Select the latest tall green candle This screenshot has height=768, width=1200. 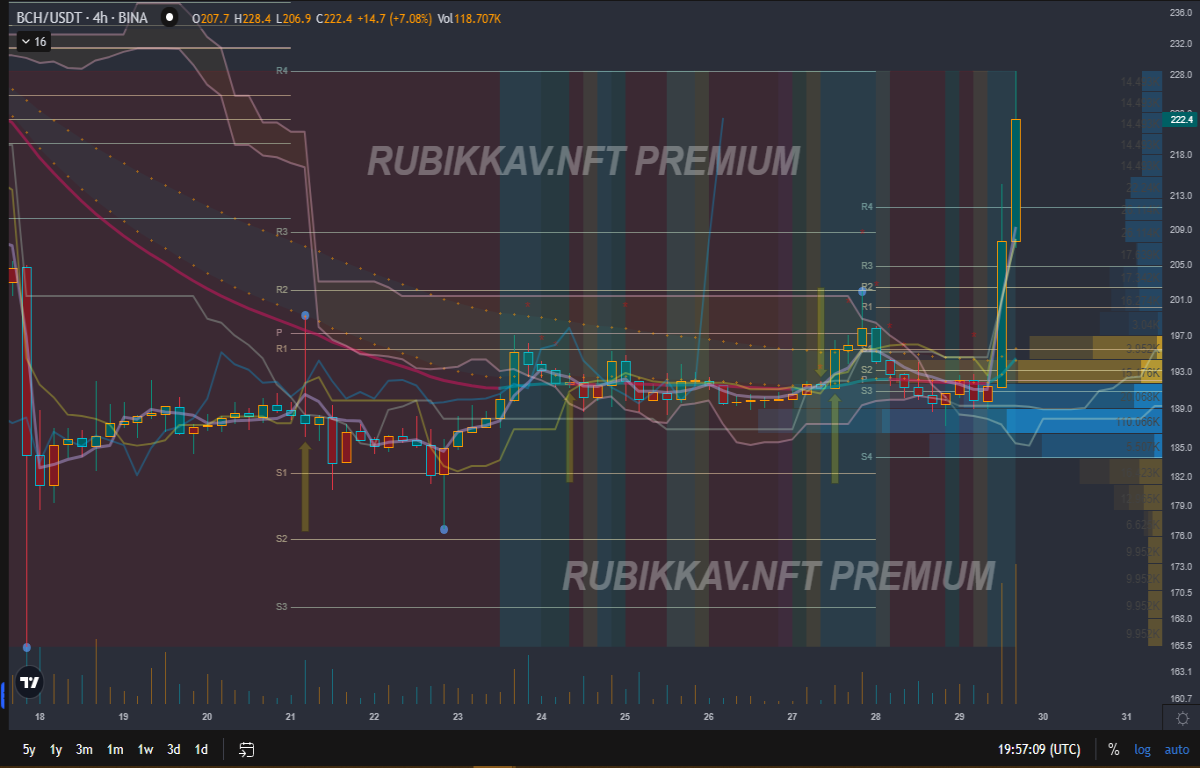click(x=1016, y=180)
